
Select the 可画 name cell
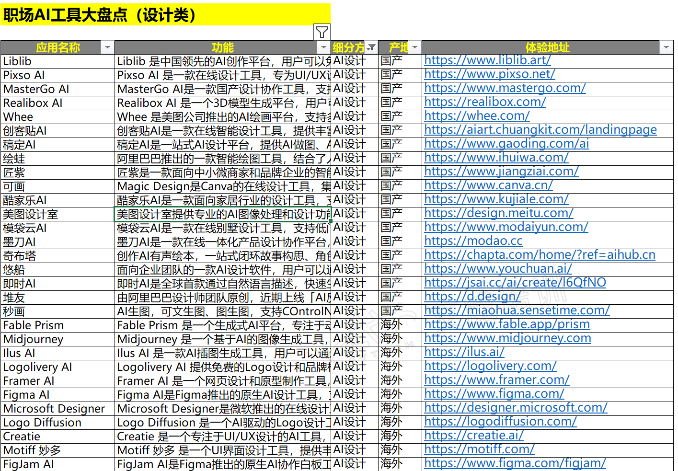tap(58, 186)
